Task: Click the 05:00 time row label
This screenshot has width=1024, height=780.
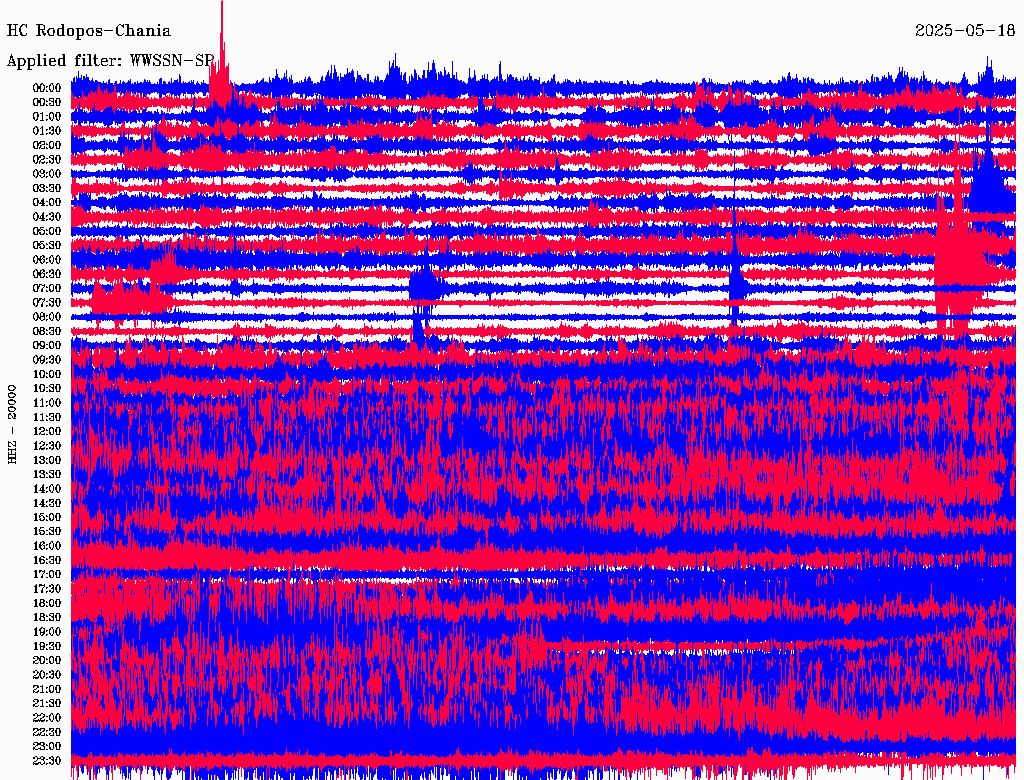Action: [47, 231]
